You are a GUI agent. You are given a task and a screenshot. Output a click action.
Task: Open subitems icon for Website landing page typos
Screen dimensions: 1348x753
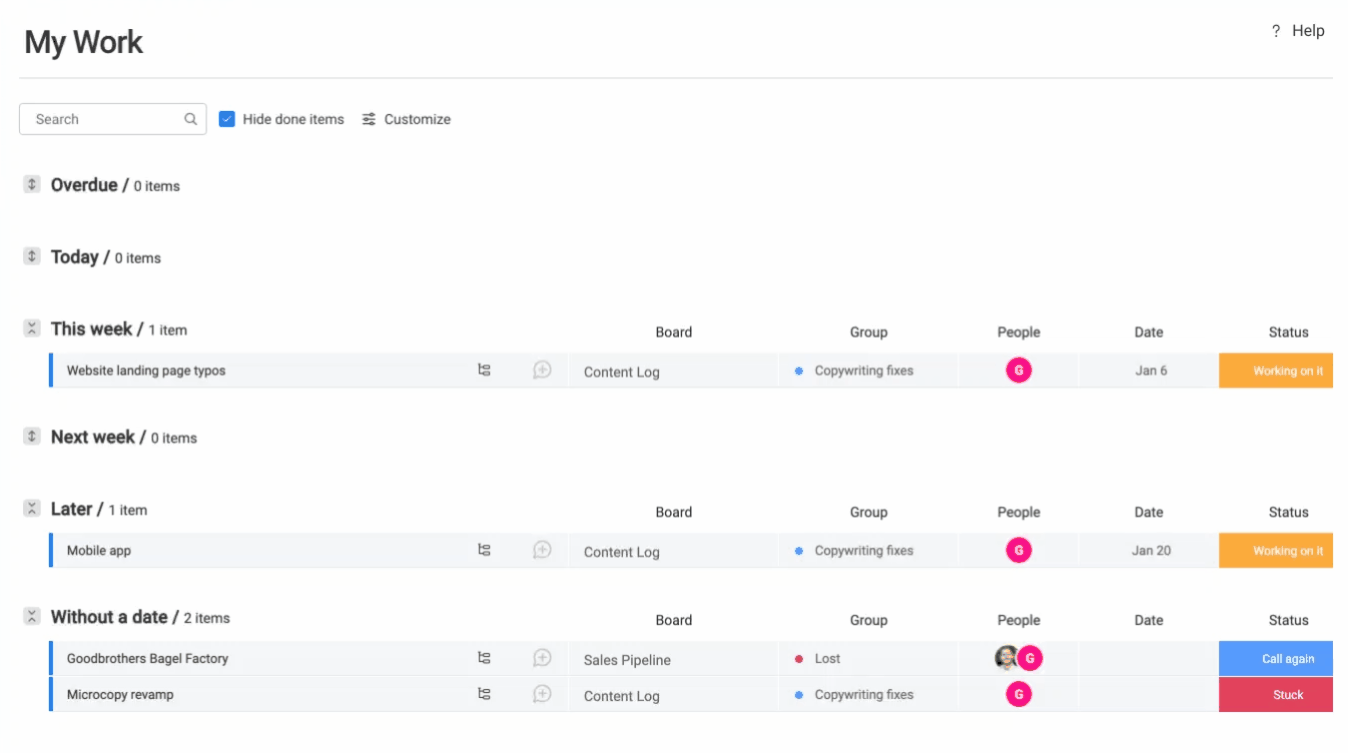pos(484,370)
